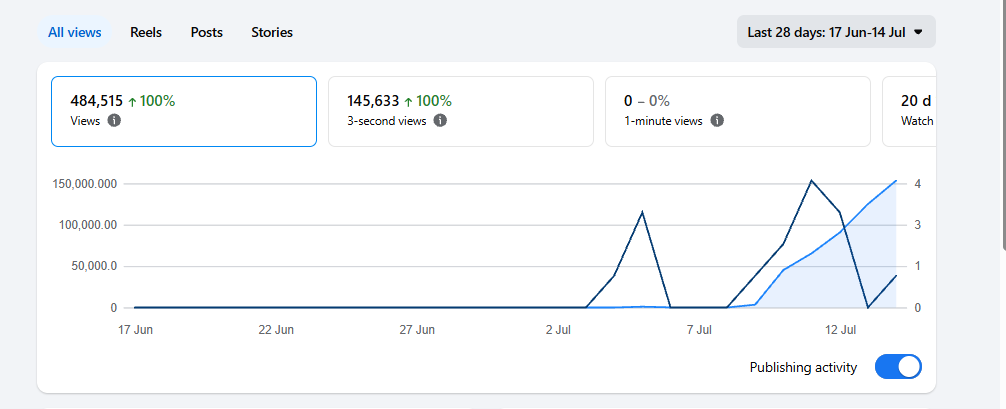Click the chart peak near 5 Jul
Viewport: 1006px width, 409px height.
pos(642,212)
